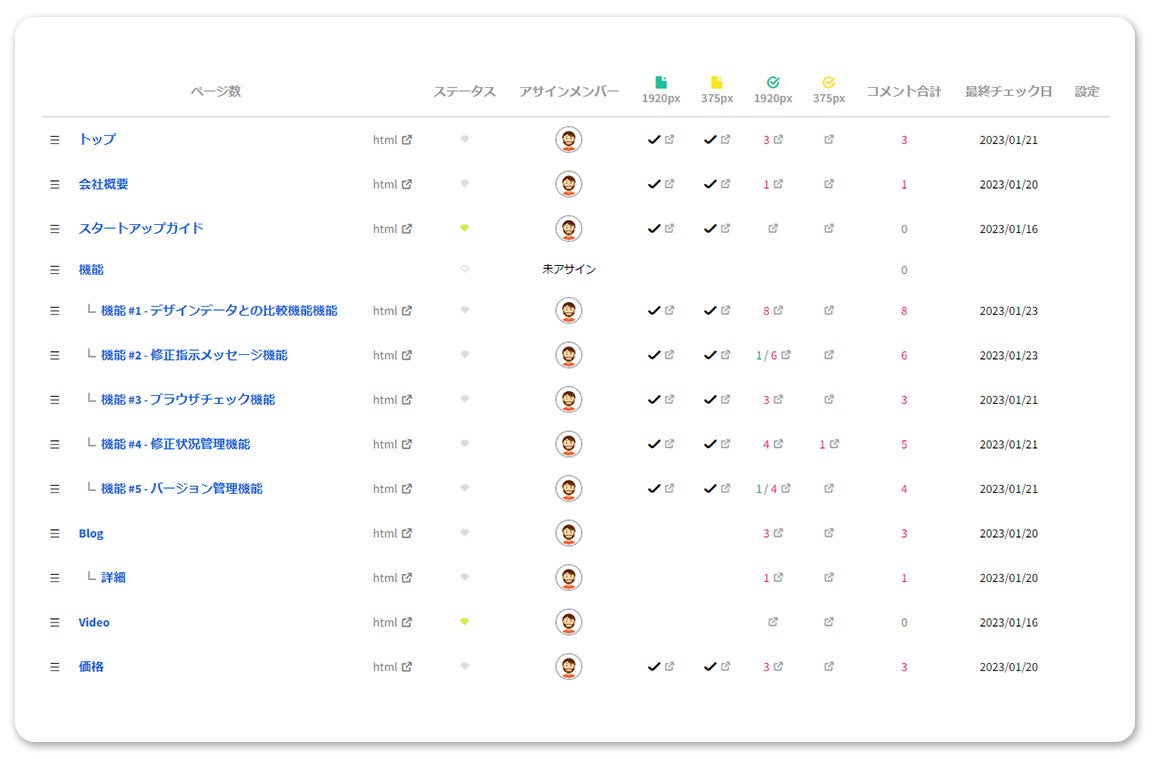The width and height of the screenshot is (1152, 759).
Task: Click the drag handle for Blog row
Action: coord(54,533)
